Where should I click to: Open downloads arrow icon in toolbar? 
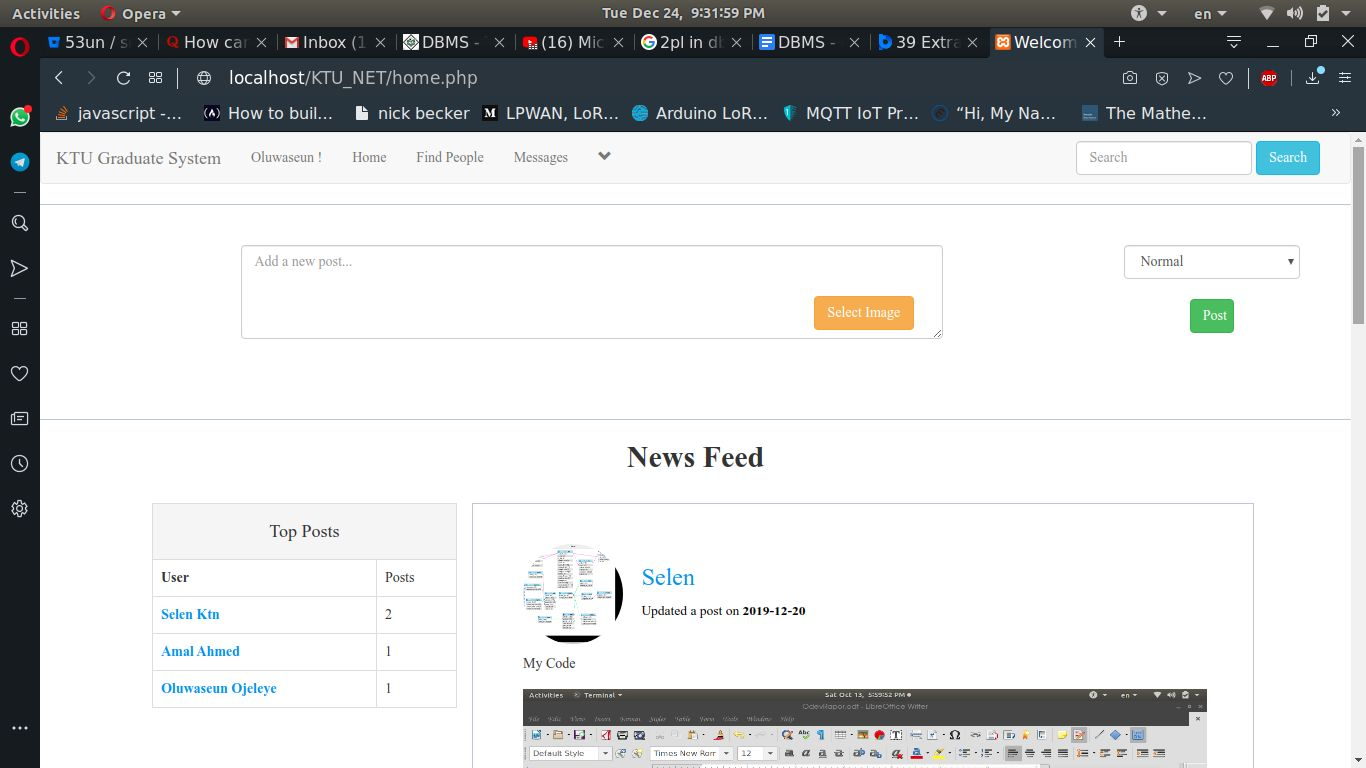click(1313, 78)
